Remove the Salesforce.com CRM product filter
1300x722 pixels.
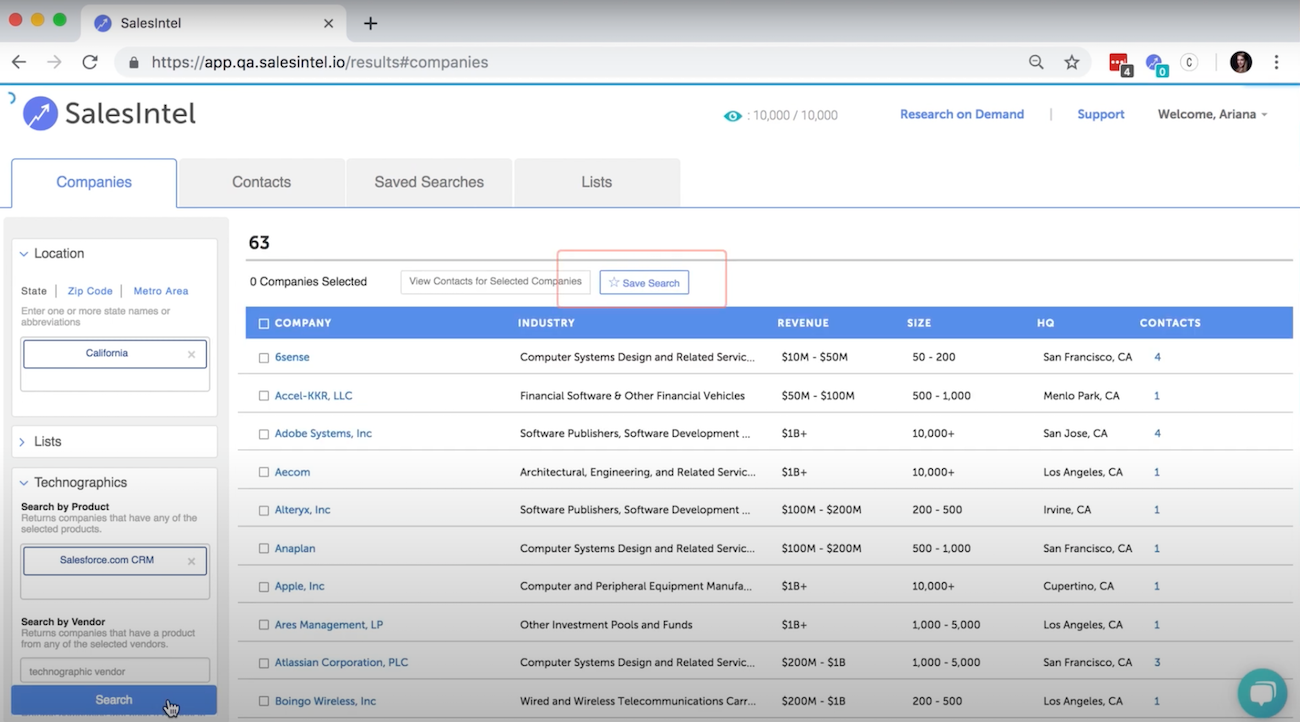tap(191, 561)
